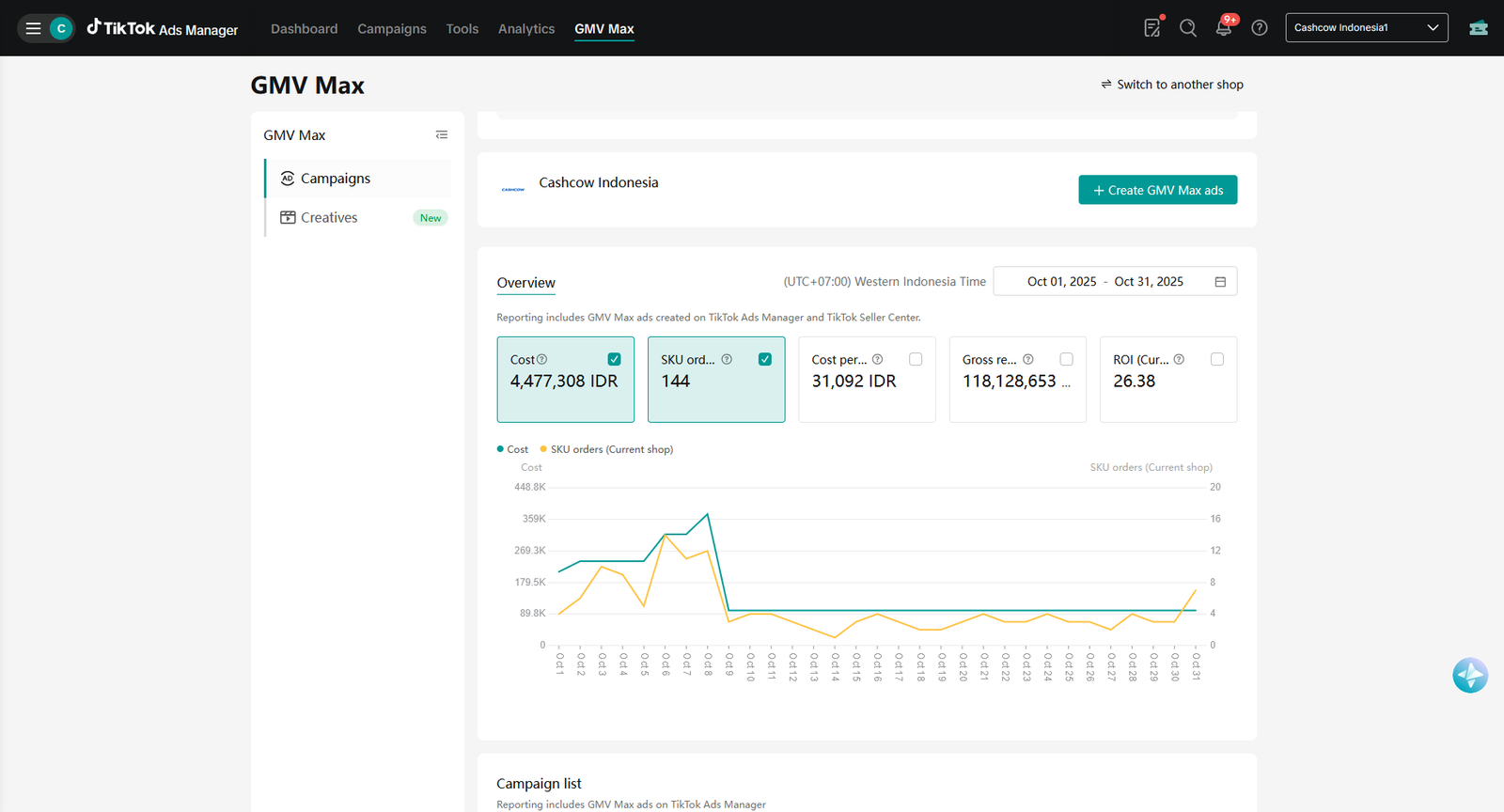Screen dimensions: 1504x812
Task: Toggle the Cost legend color dot
Action: click(x=500, y=449)
